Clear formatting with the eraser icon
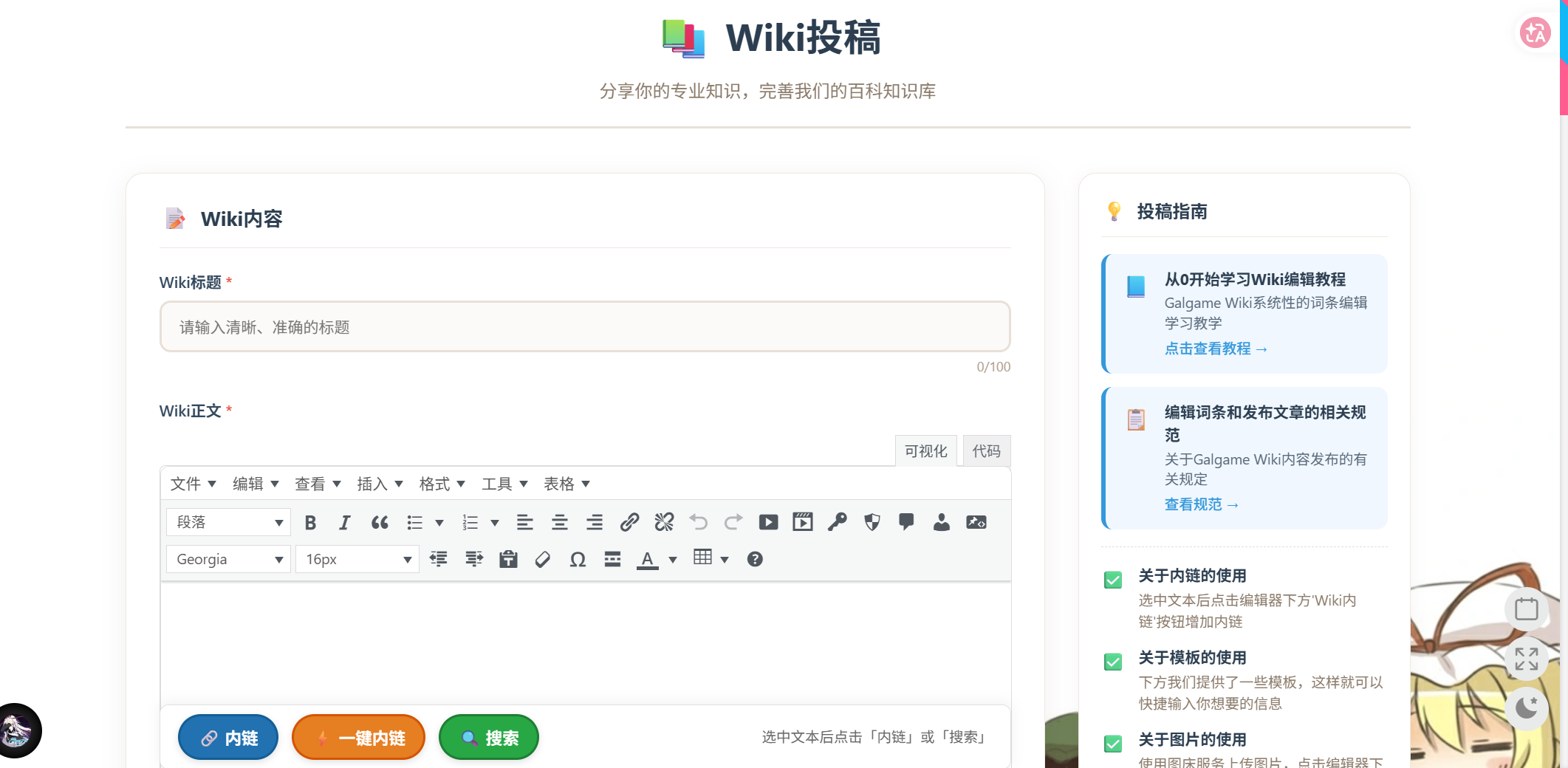Screen dimensions: 1568x768 click(x=543, y=560)
